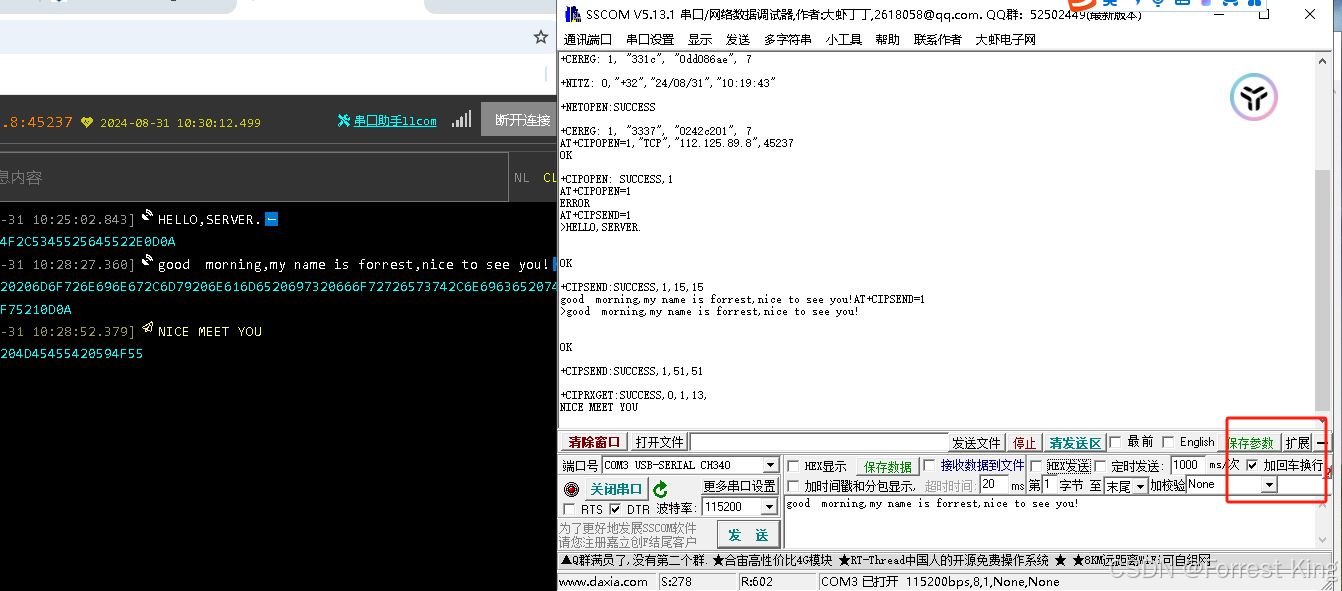This screenshot has height=591, width=1342.
Task: Click the green refresh ports icon
Action: point(660,489)
